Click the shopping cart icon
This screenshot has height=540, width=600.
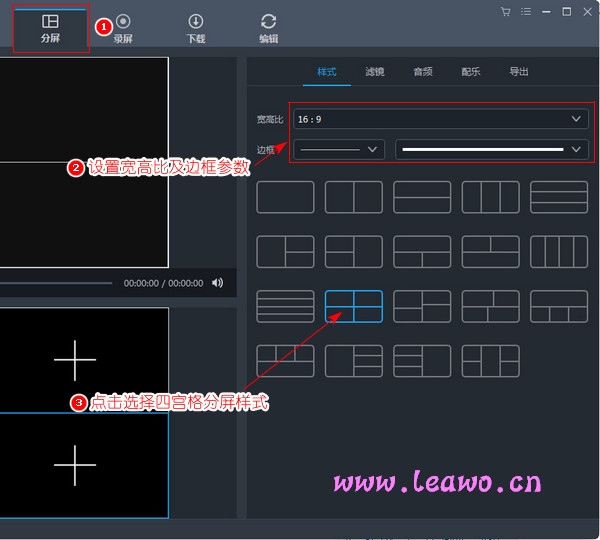click(505, 12)
